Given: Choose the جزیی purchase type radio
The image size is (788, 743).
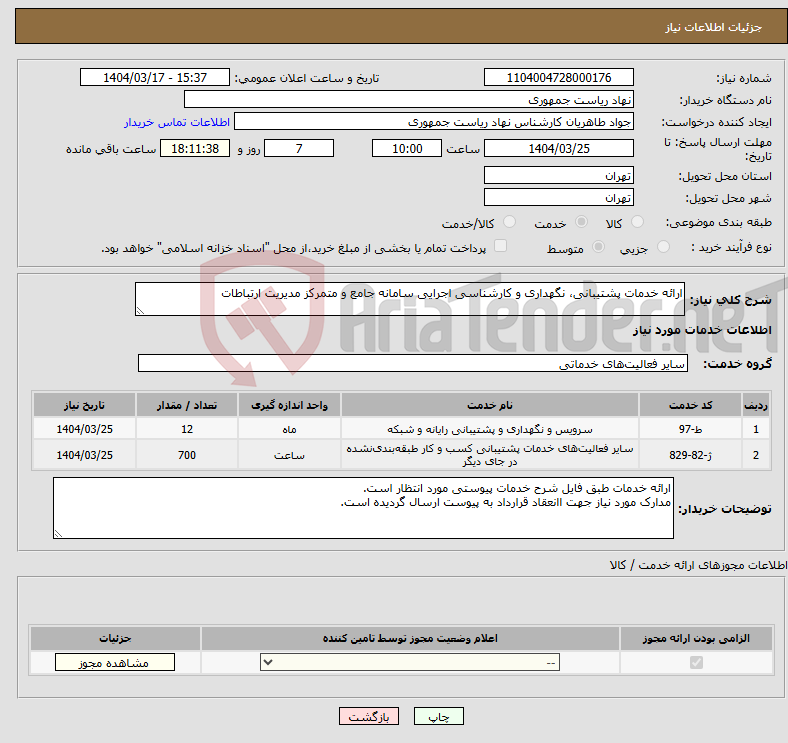Looking at the screenshot, I should click(x=663, y=246).
